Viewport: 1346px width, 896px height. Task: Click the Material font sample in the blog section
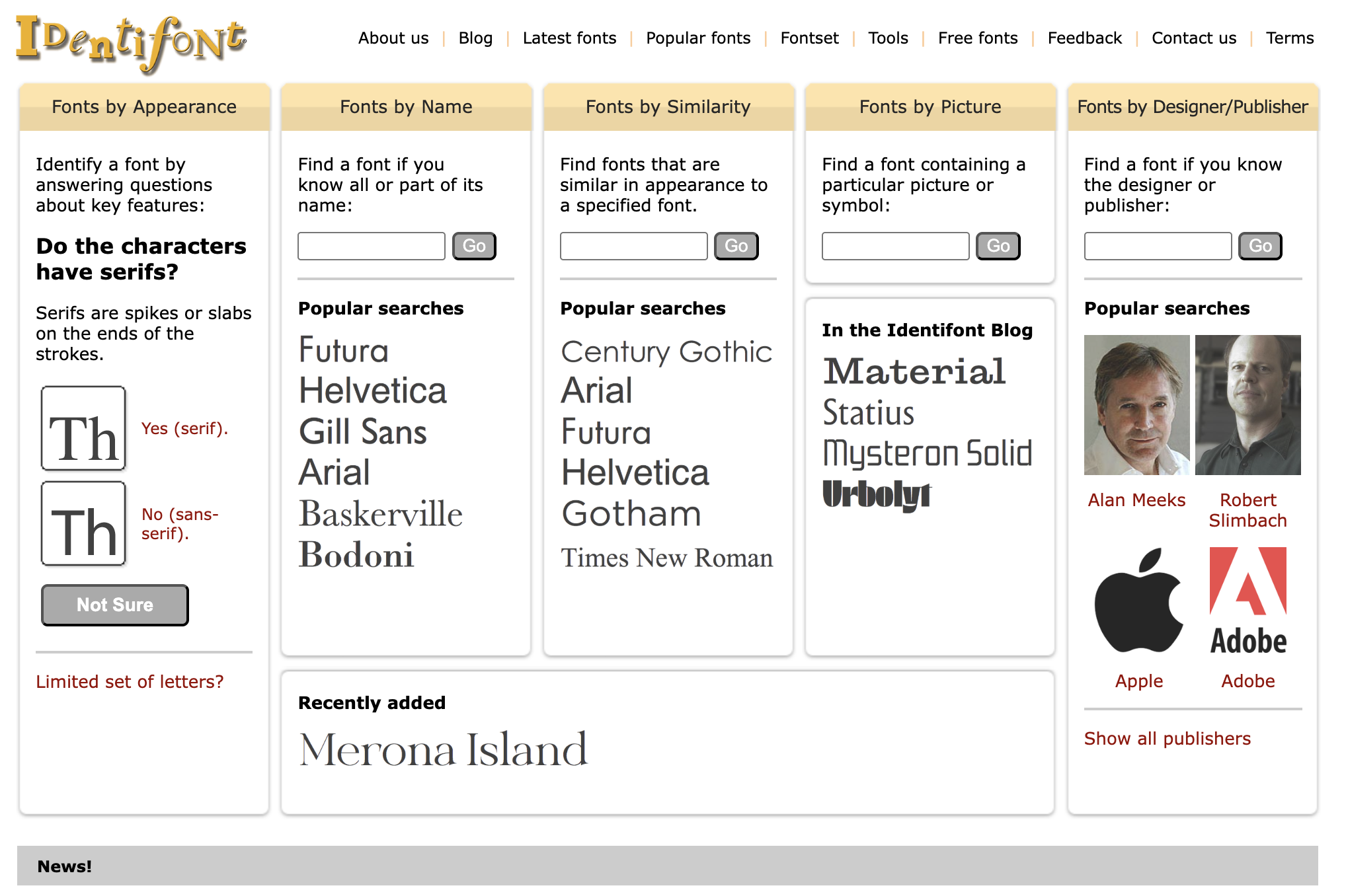[914, 371]
